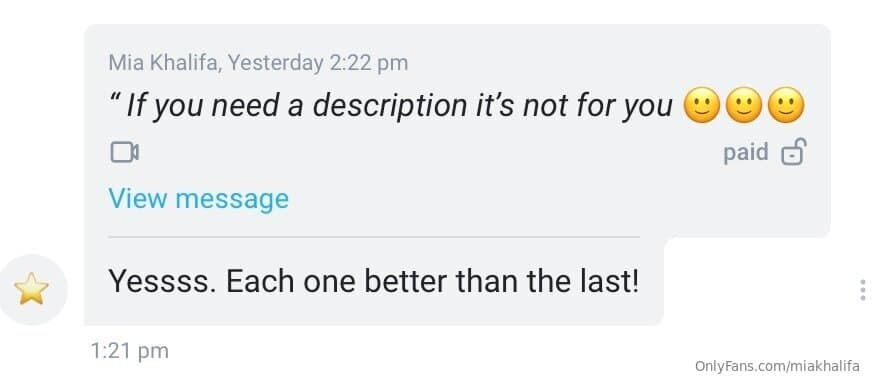The image size is (873, 388).
Task: Click the video camera attachment icon
Action: (124, 152)
